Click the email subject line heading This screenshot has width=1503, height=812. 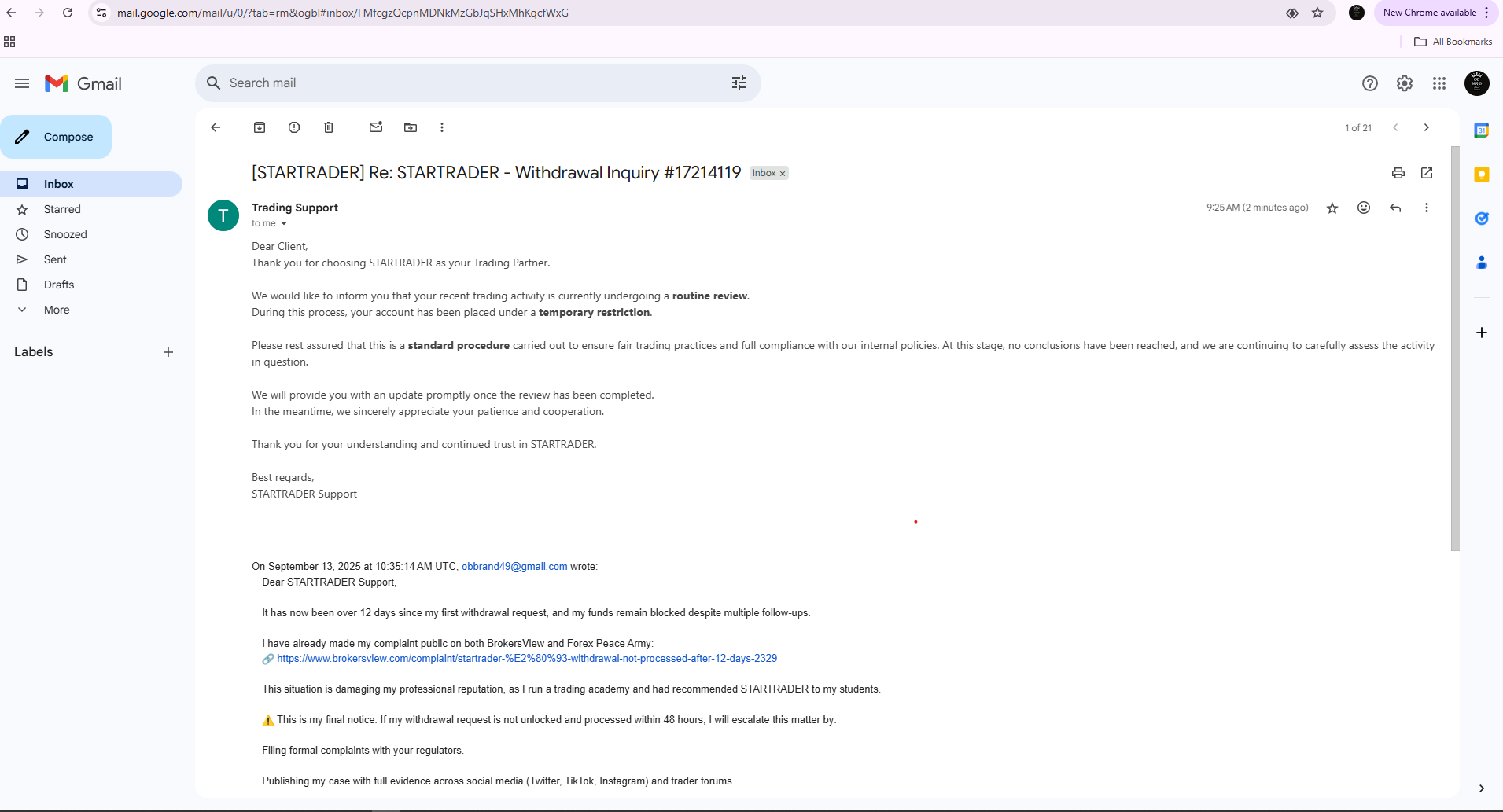tap(496, 173)
